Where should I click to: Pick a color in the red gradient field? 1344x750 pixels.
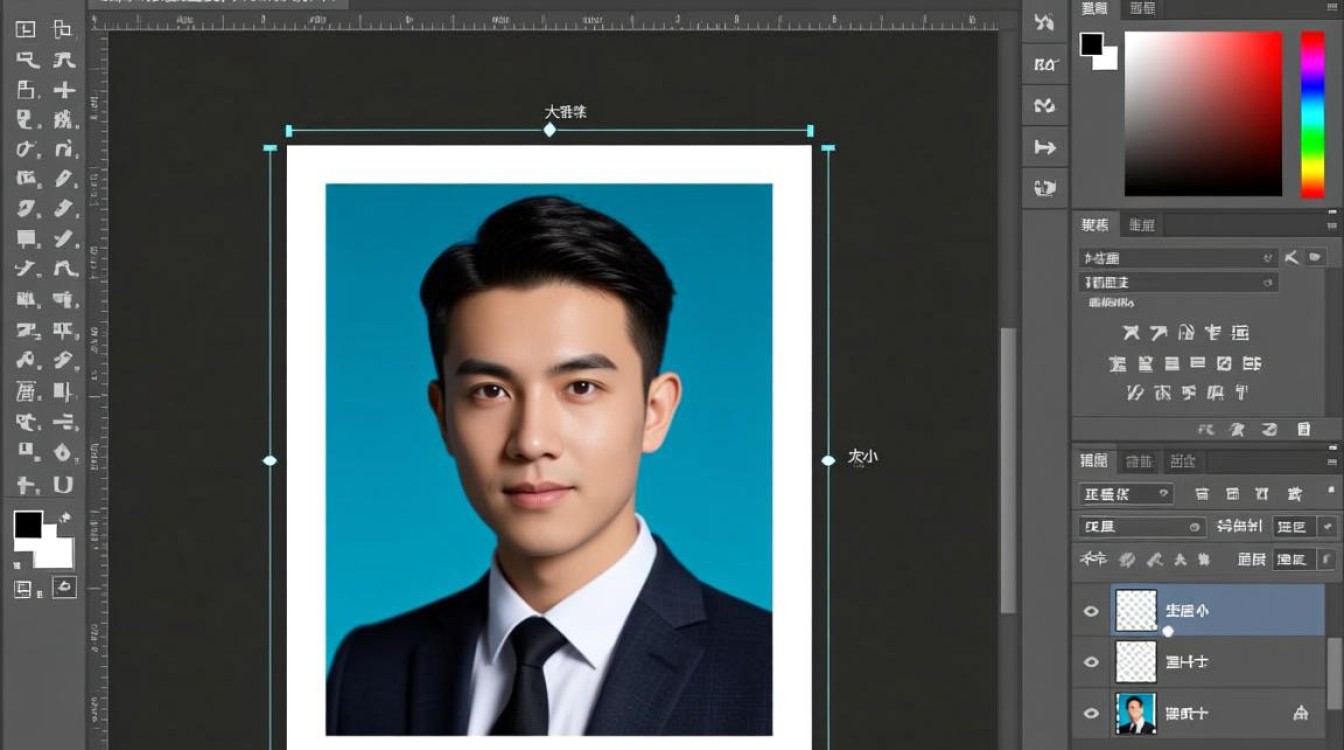coord(1203,113)
